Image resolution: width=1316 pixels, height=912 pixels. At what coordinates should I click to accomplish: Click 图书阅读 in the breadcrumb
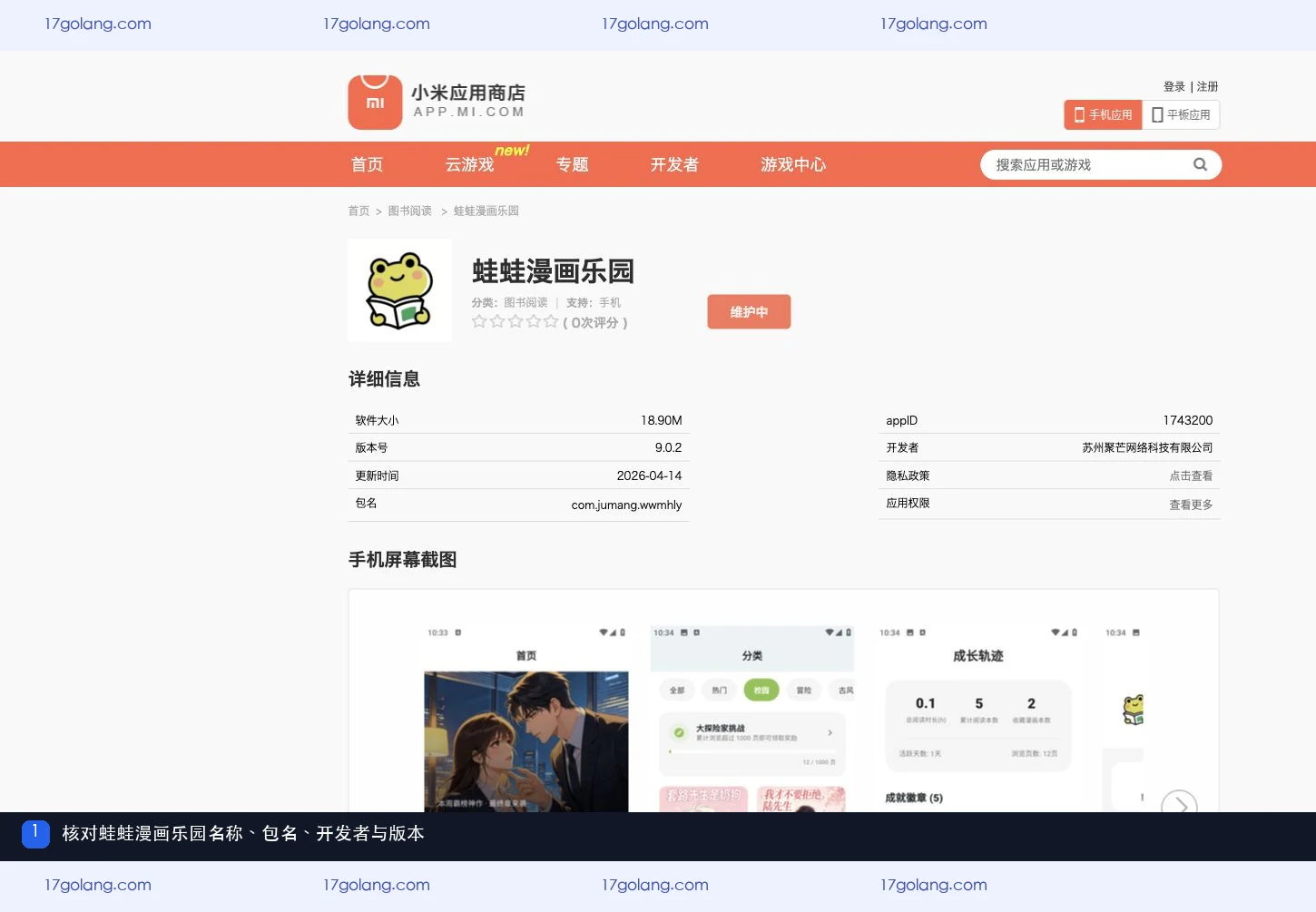[x=409, y=211]
